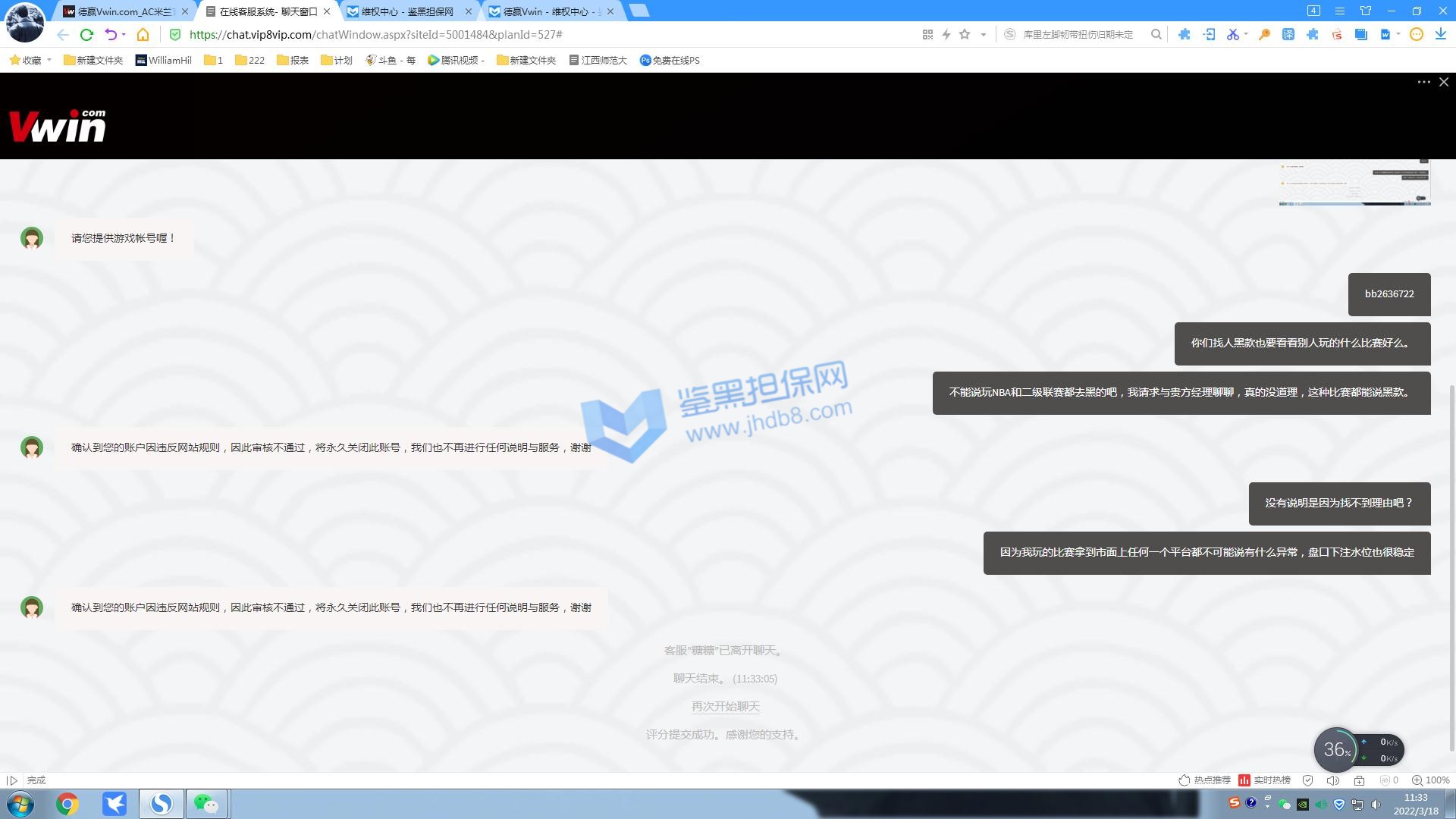Switch to 维权中心 - 鉴黑担保网 tab

pos(407,11)
